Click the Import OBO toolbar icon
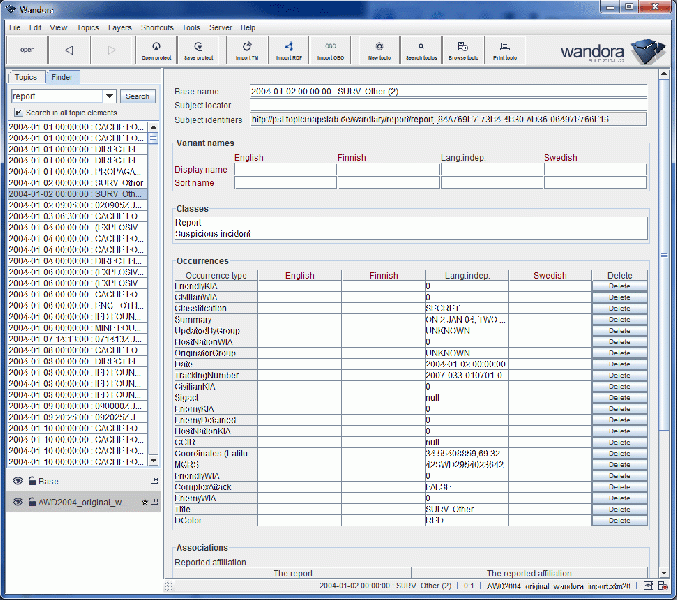Screen dimensions: 677x600 (329, 49)
